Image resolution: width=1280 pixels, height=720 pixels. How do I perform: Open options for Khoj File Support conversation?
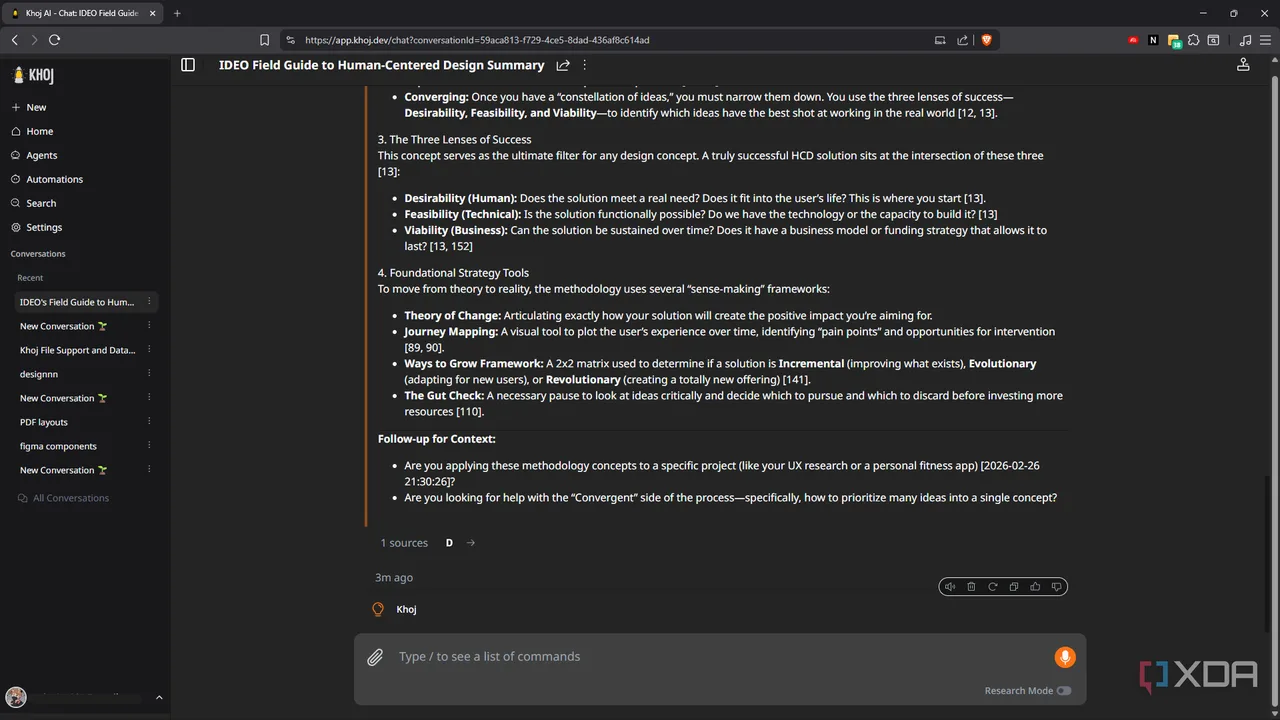[149, 350]
